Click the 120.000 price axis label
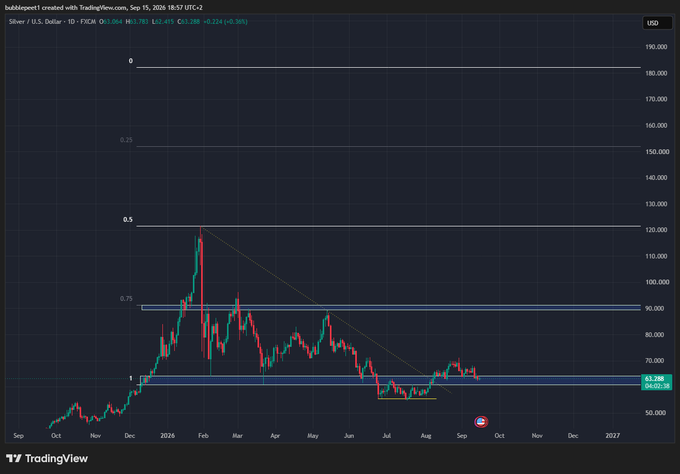Viewport: 680px width, 474px height. tap(656, 230)
